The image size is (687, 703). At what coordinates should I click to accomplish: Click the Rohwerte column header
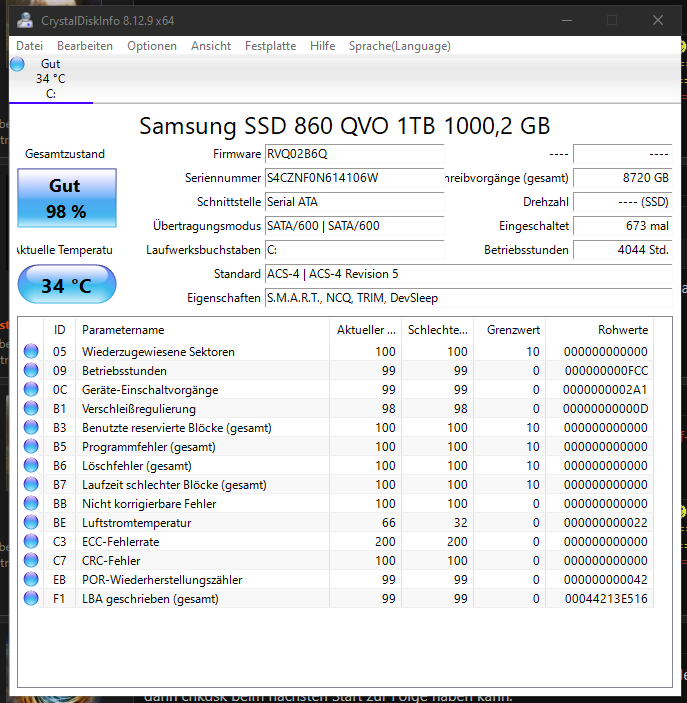(x=600, y=330)
